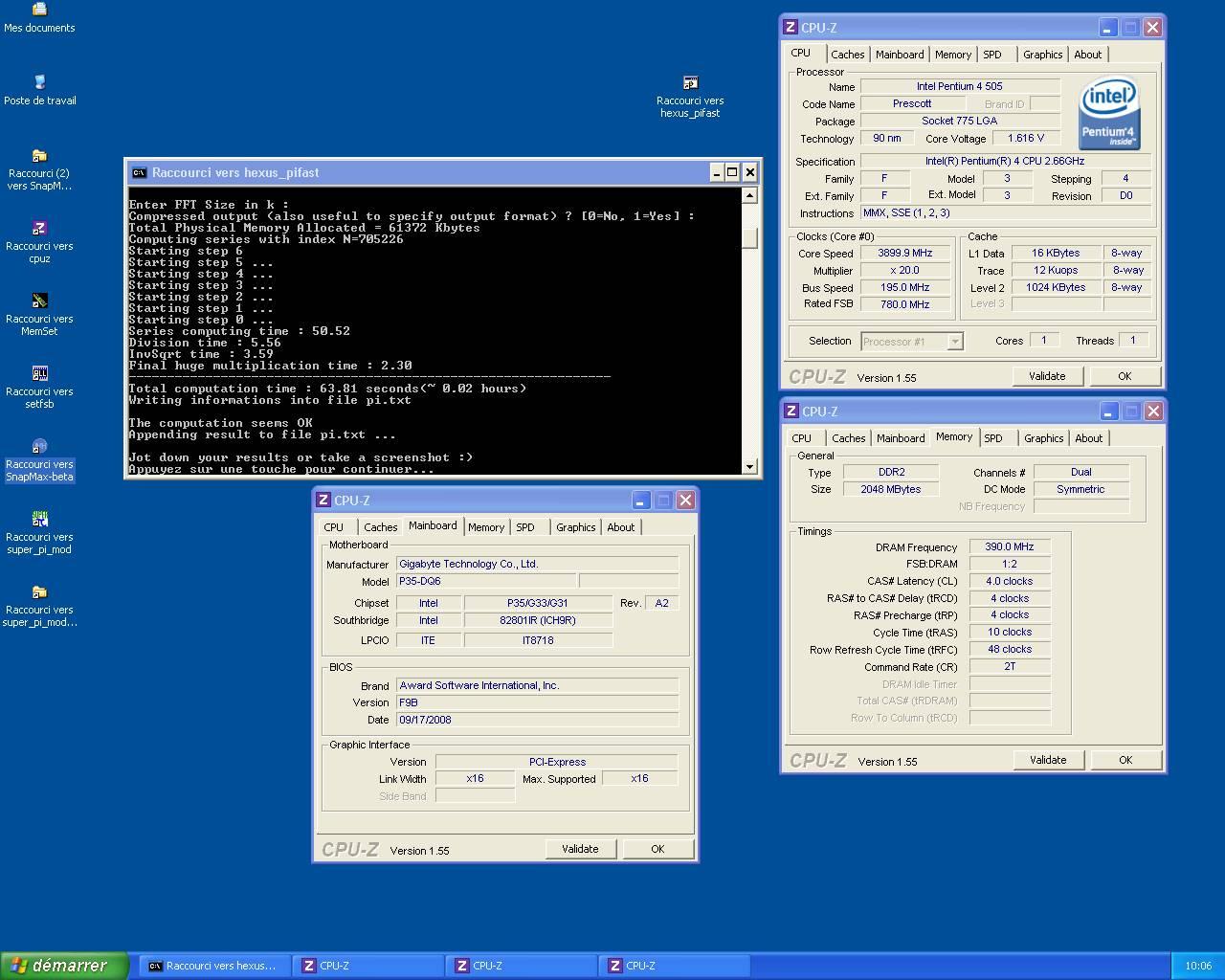Click the Name field Intel Pentium 4 505
Viewport: 1225px width, 980px height.
click(960, 86)
